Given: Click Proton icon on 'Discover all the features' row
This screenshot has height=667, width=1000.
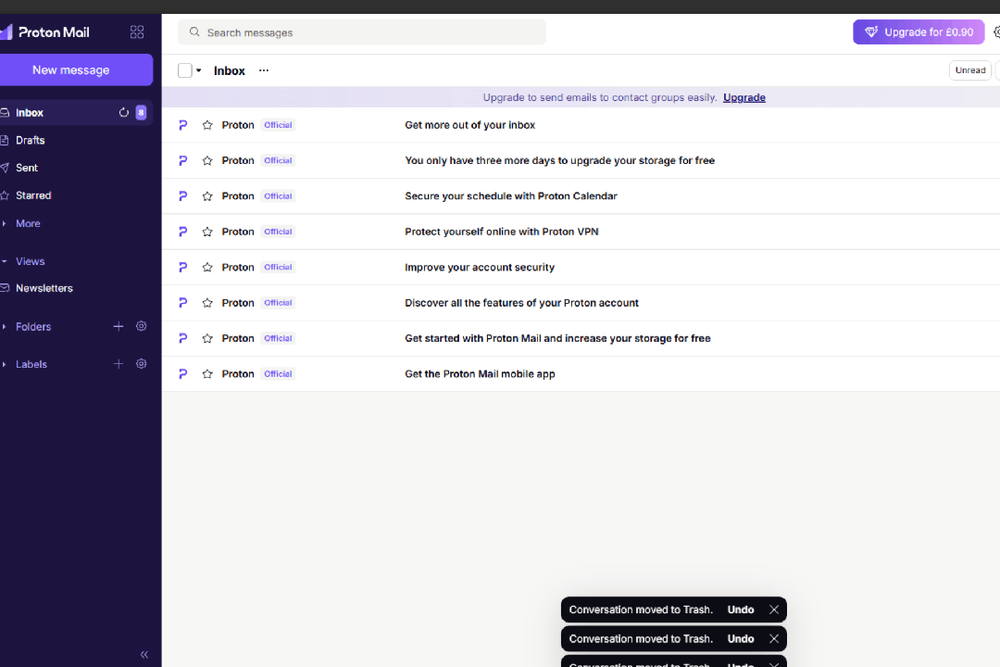Looking at the screenshot, I should pyautogui.click(x=183, y=303).
